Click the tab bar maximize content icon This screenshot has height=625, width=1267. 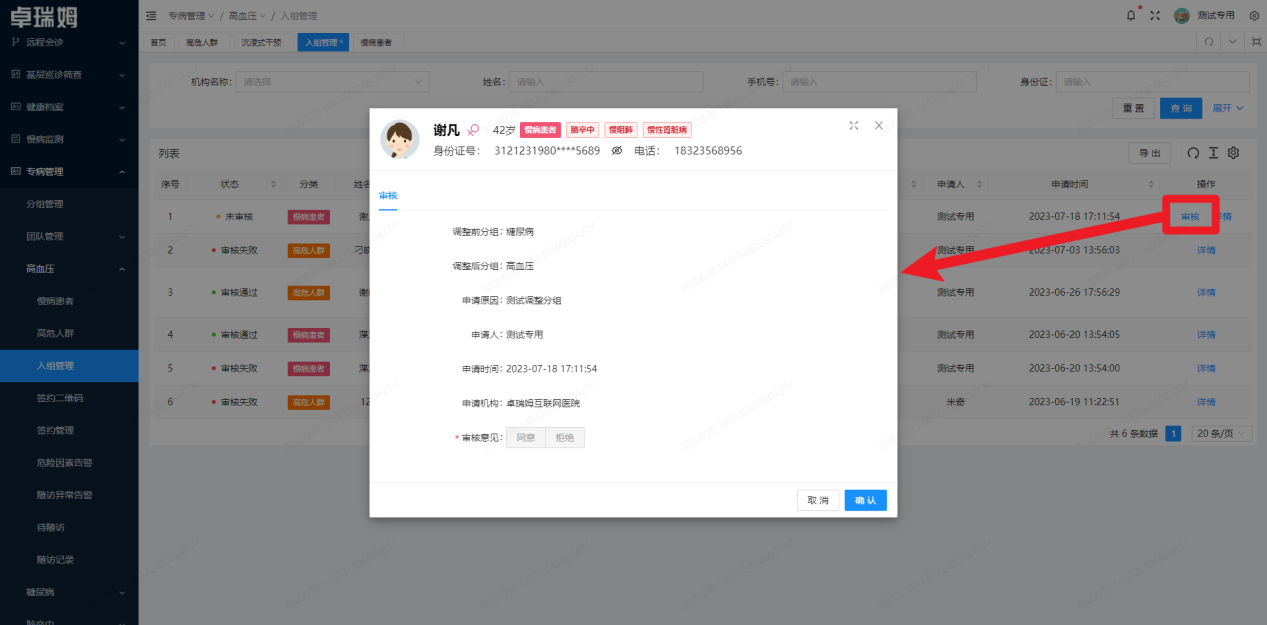[1255, 42]
